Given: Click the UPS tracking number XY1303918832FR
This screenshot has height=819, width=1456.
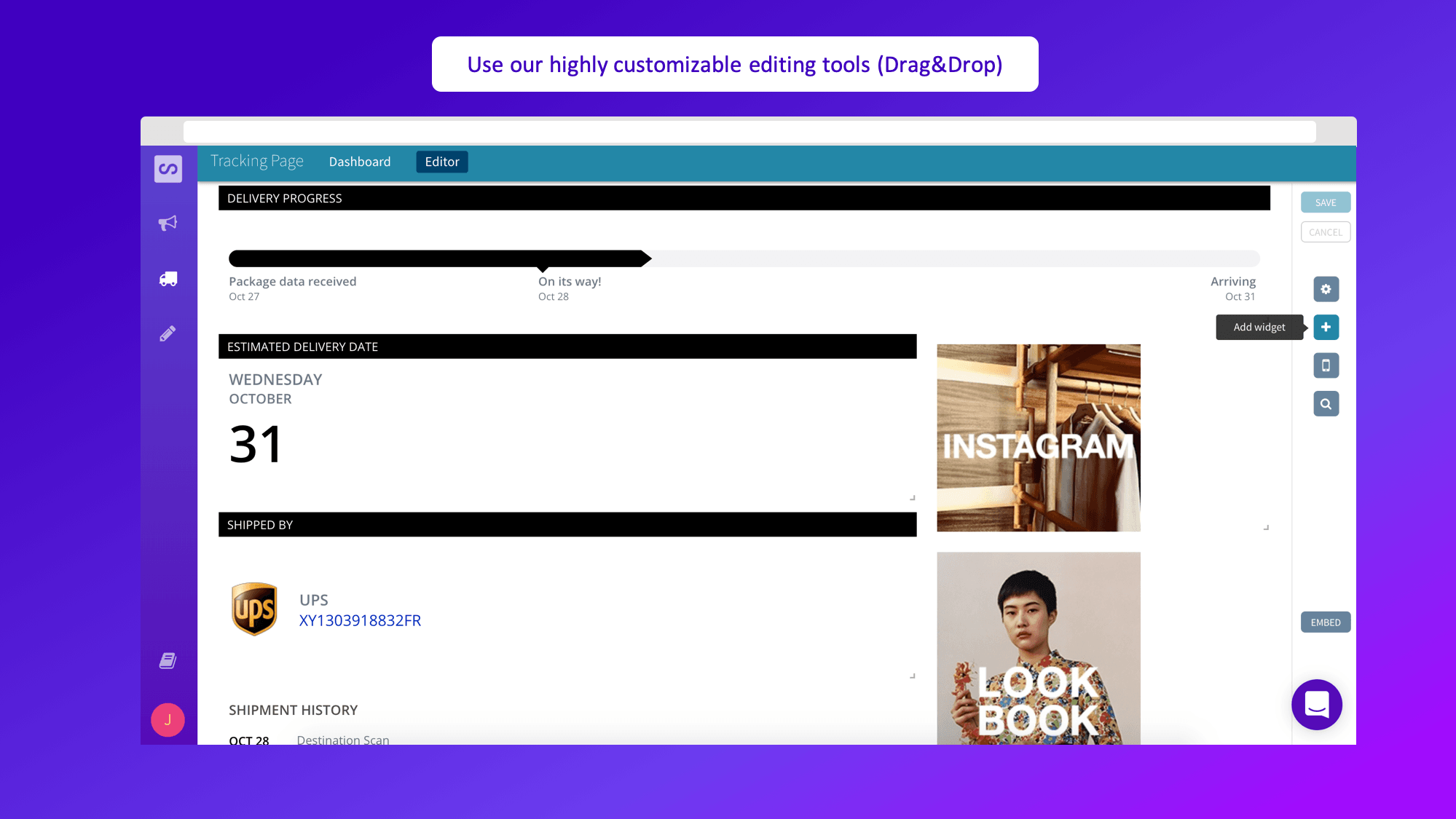Looking at the screenshot, I should tap(360, 620).
